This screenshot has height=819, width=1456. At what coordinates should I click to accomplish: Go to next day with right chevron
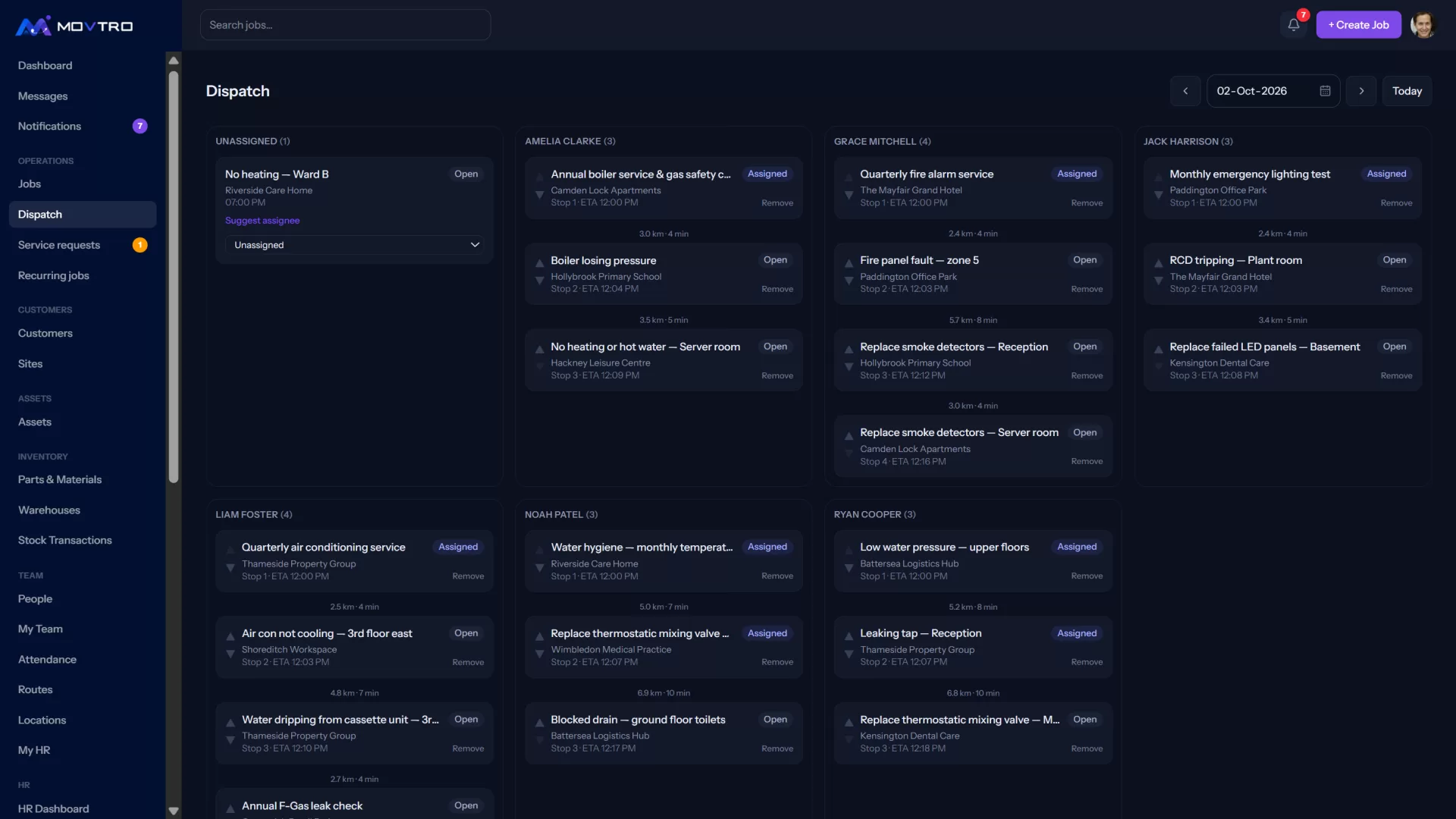(x=1361, y=91)
